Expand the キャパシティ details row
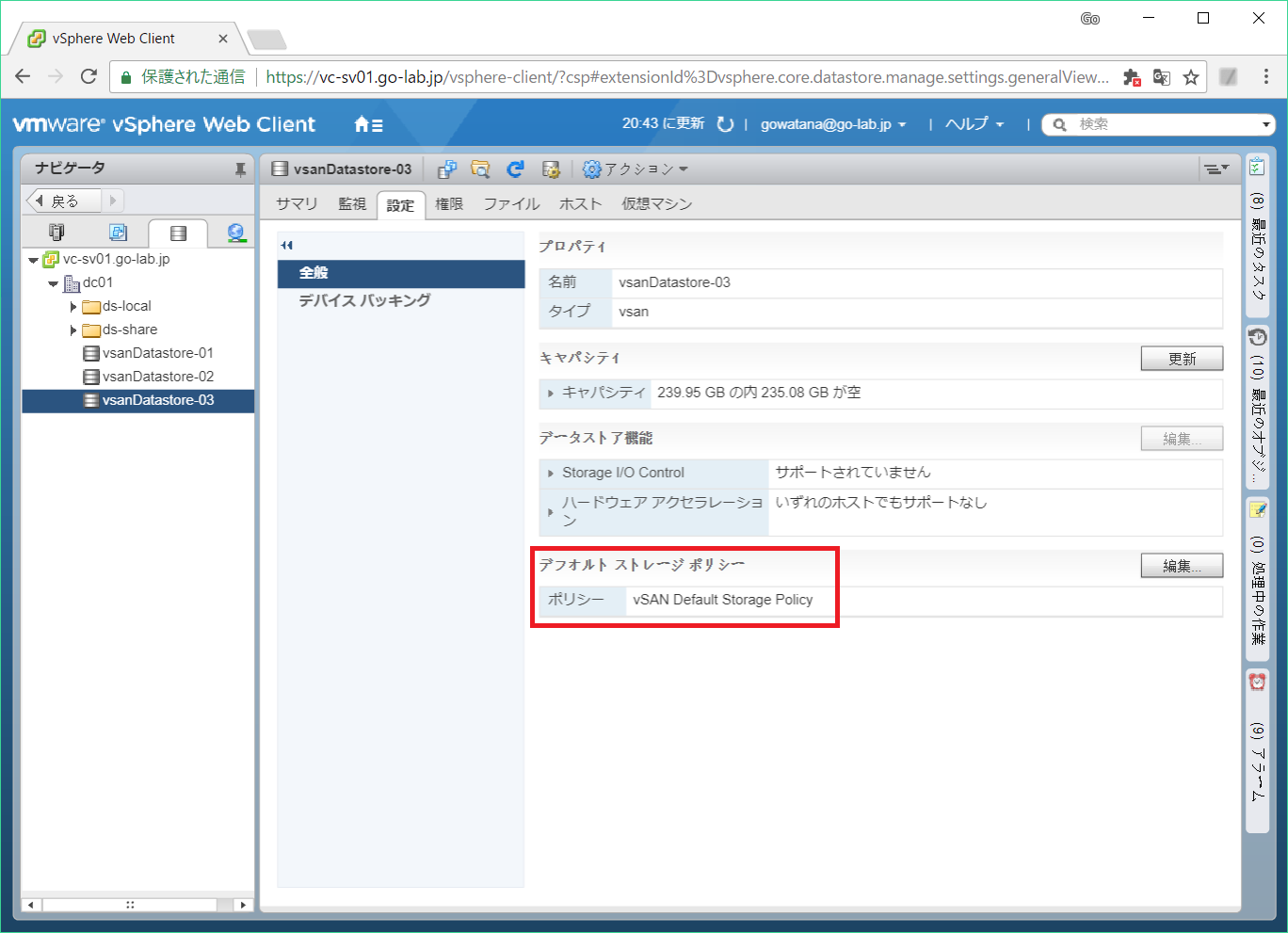 (551, 393)
